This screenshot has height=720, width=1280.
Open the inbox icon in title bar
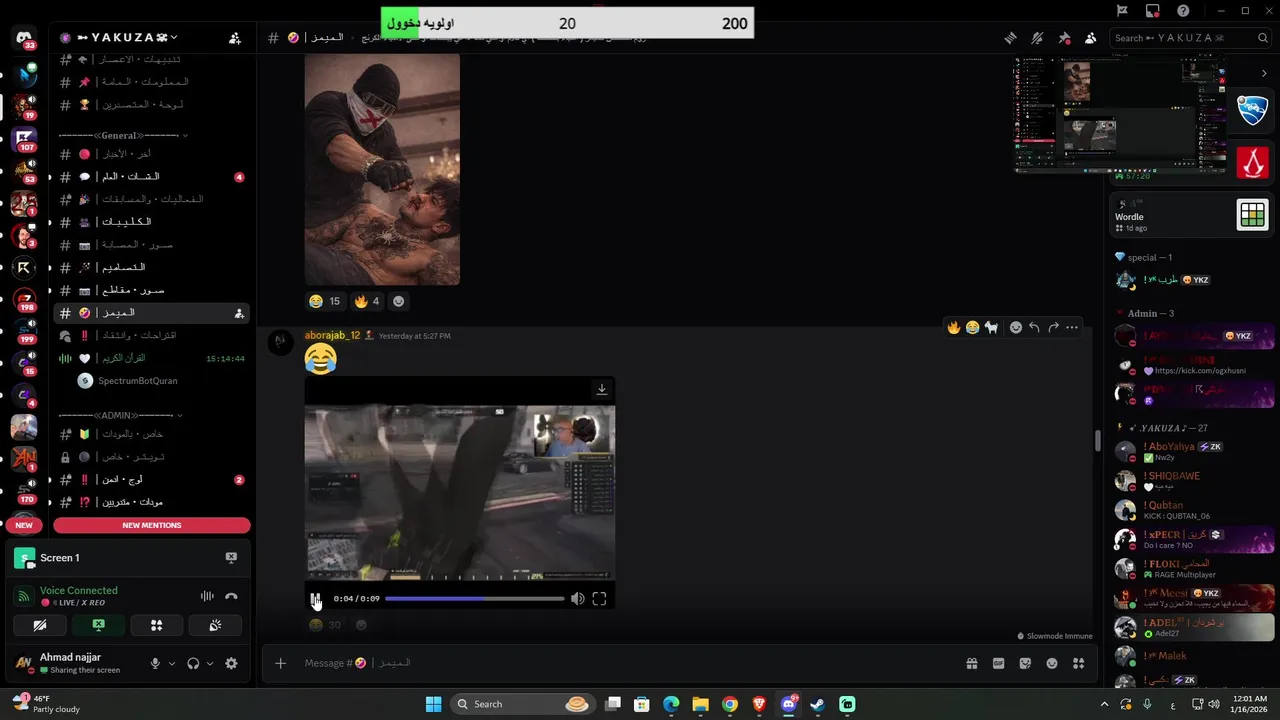pyautogui.click(x=1153, y=11)
